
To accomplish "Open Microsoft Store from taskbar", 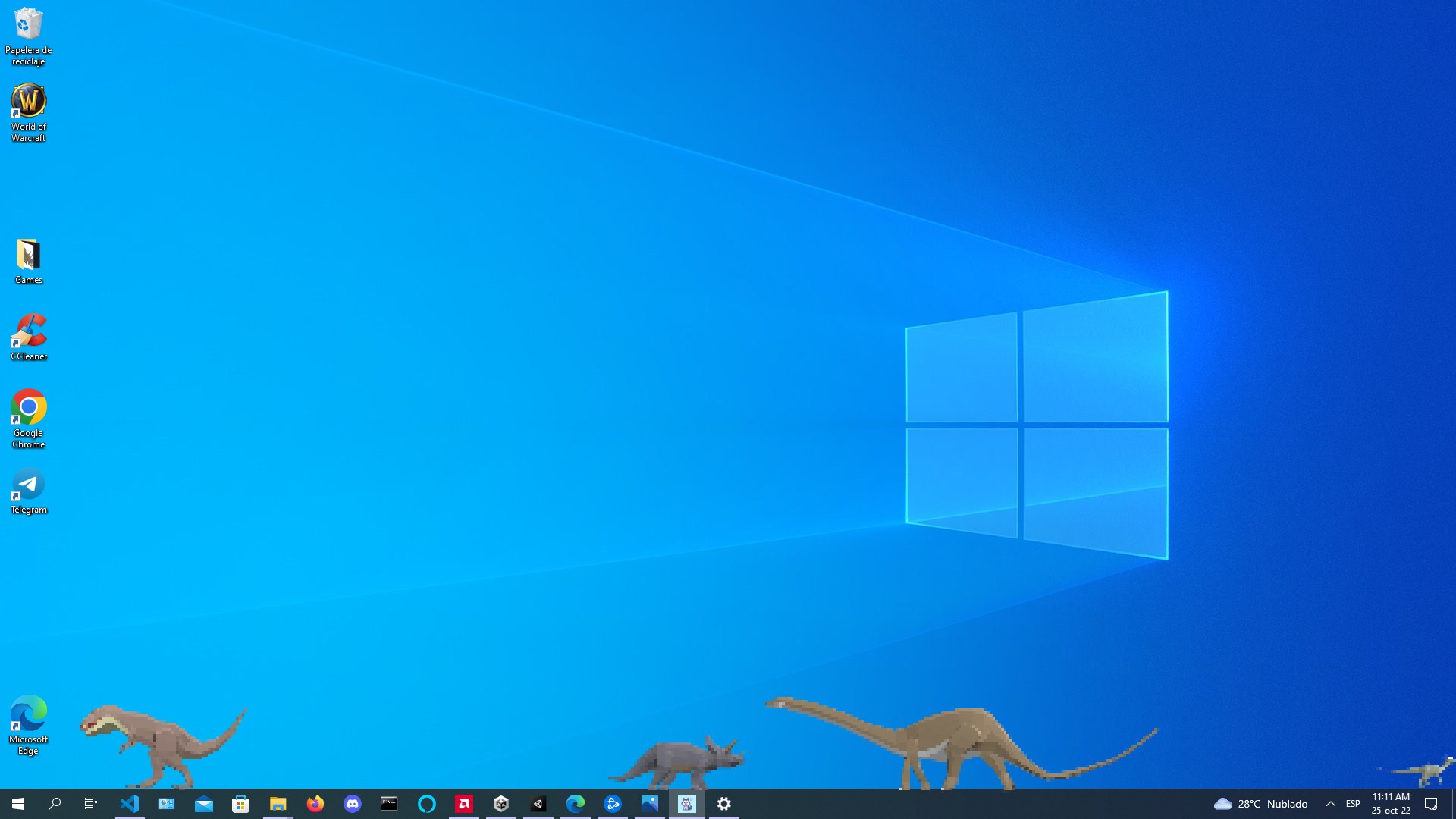I will tap(240, 804).
